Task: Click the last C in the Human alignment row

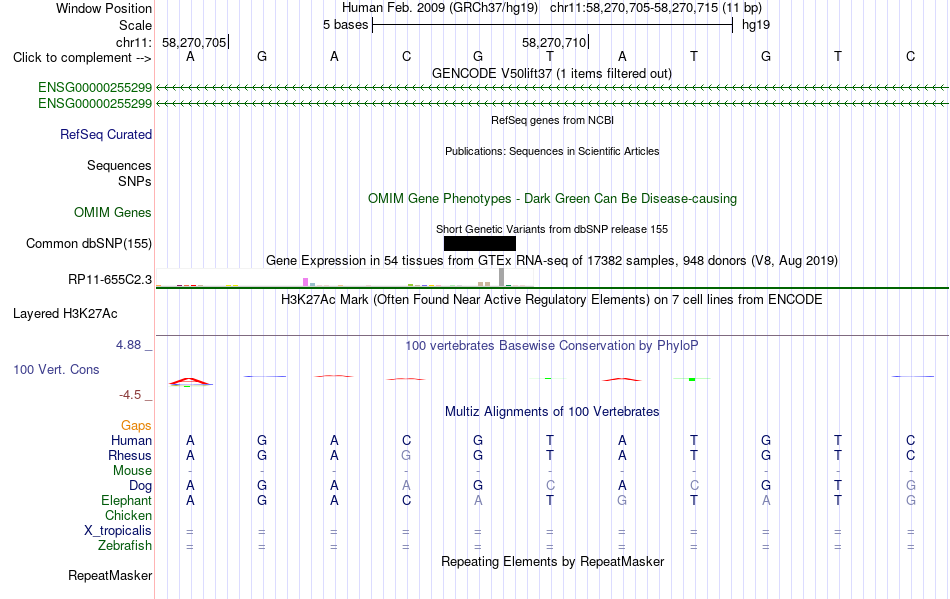Action: 910,440
